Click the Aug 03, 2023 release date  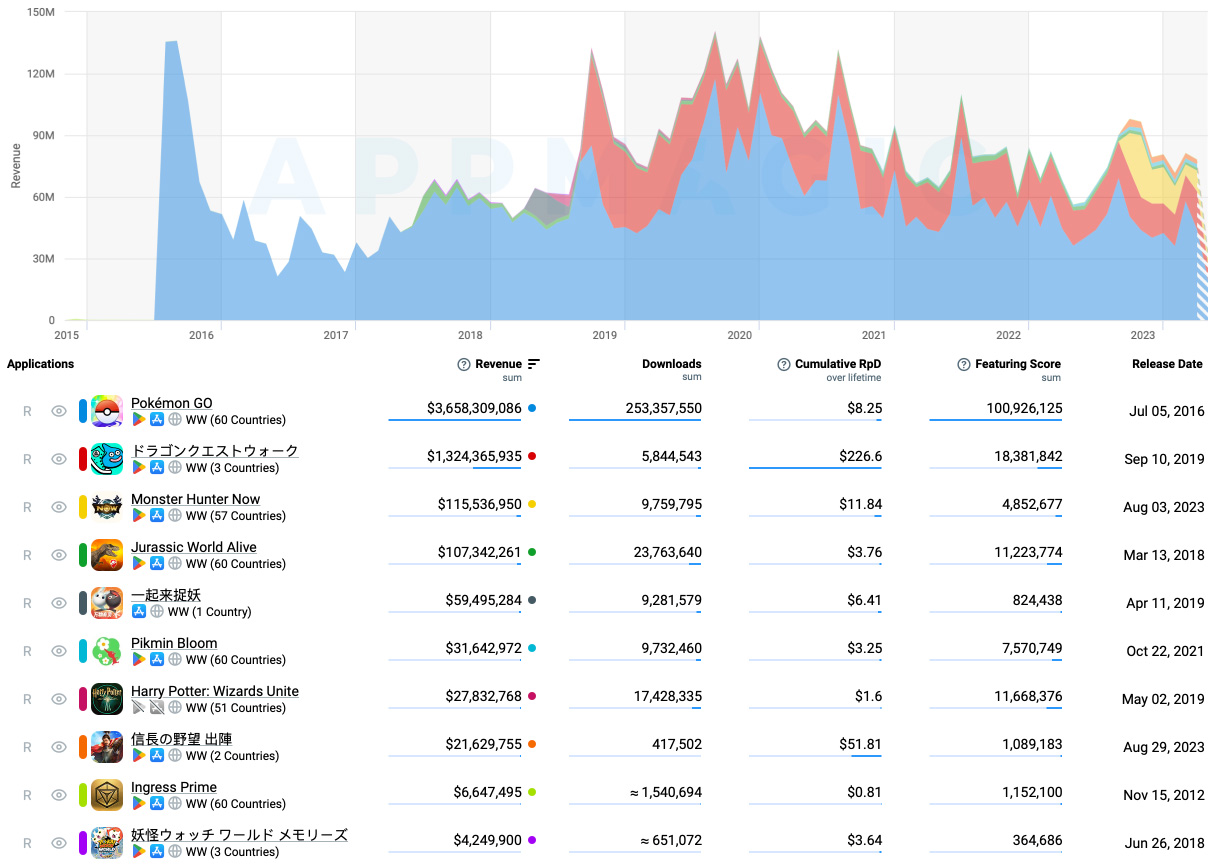[1164, 508]
